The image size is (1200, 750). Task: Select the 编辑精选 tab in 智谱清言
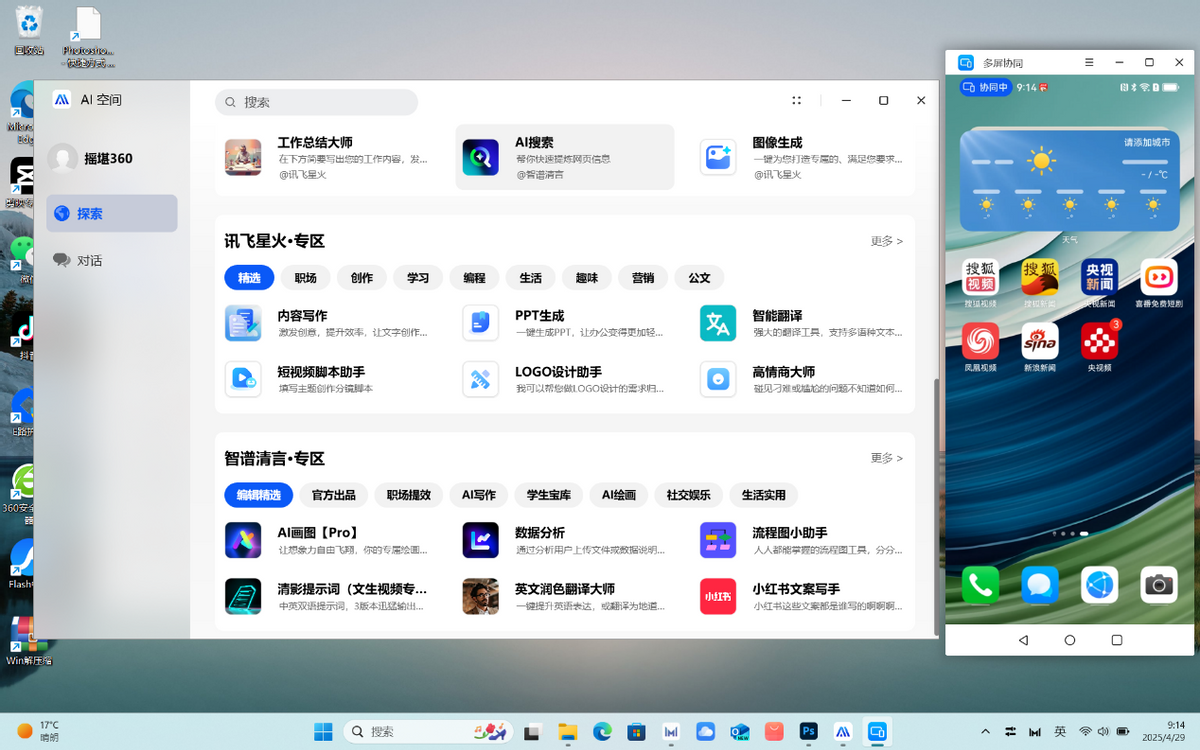259,495
